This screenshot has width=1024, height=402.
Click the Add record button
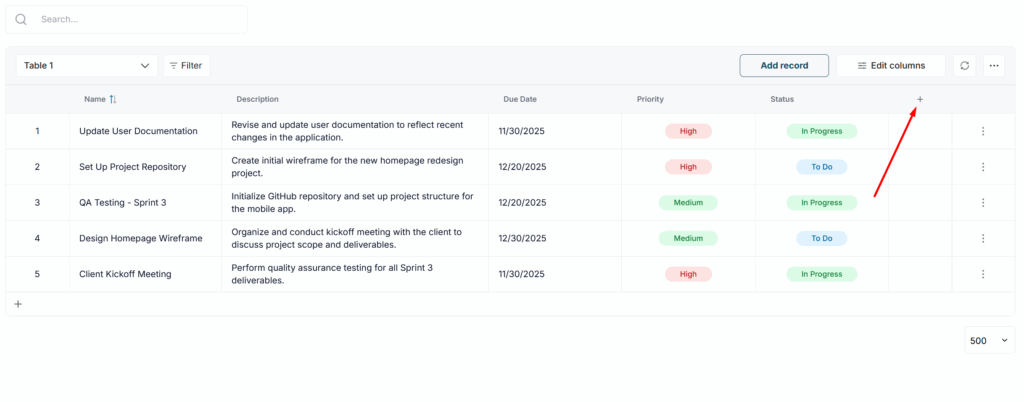[784, 66]
